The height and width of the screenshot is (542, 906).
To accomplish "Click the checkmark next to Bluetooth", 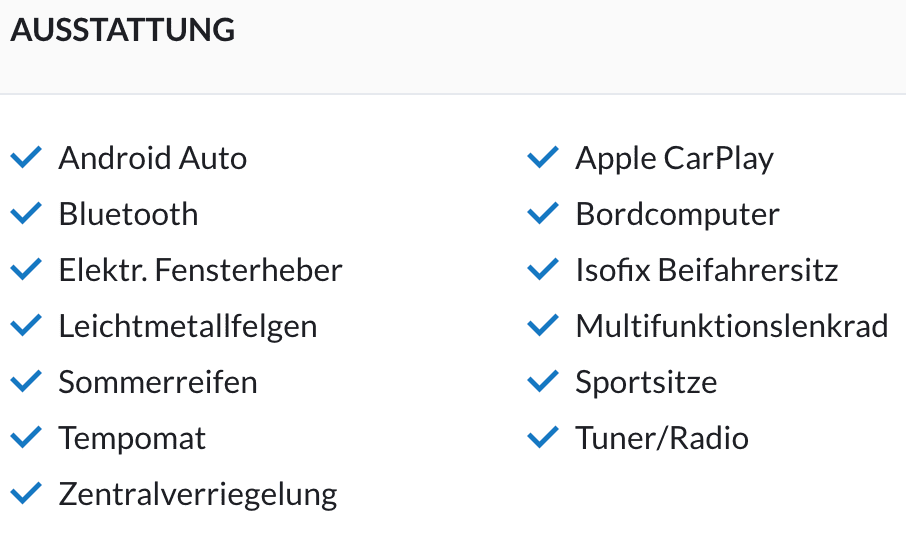I will click(26, 213).
